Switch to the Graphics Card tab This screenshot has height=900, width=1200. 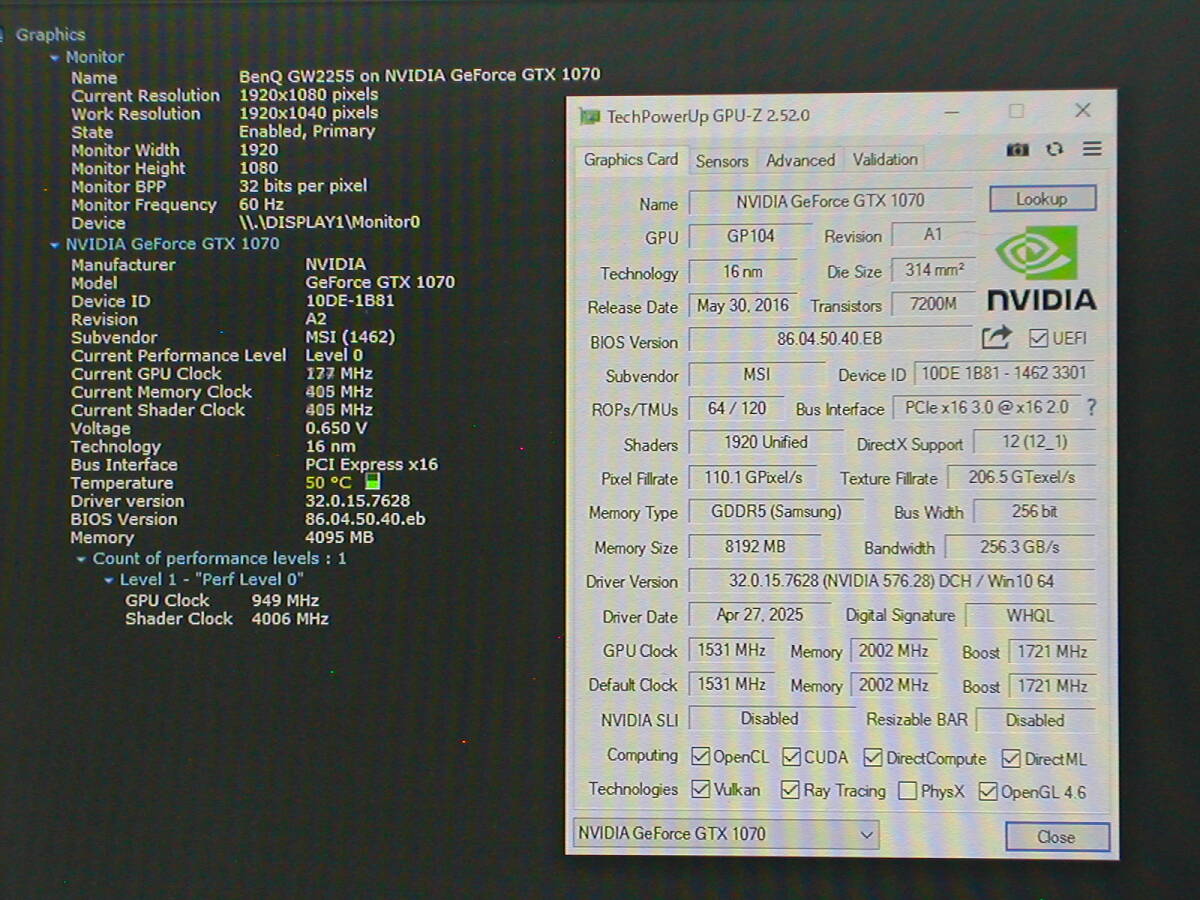click(630, 159)
